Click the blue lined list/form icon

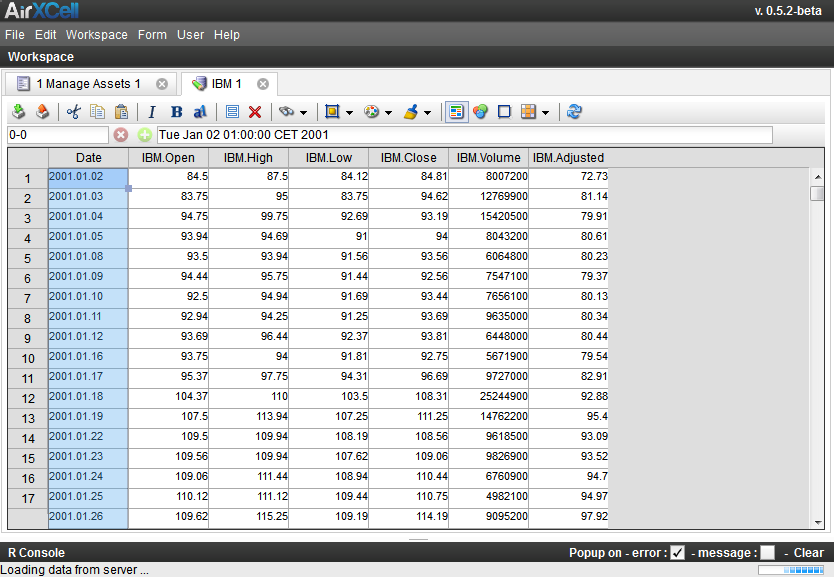(x=232, y=112)
